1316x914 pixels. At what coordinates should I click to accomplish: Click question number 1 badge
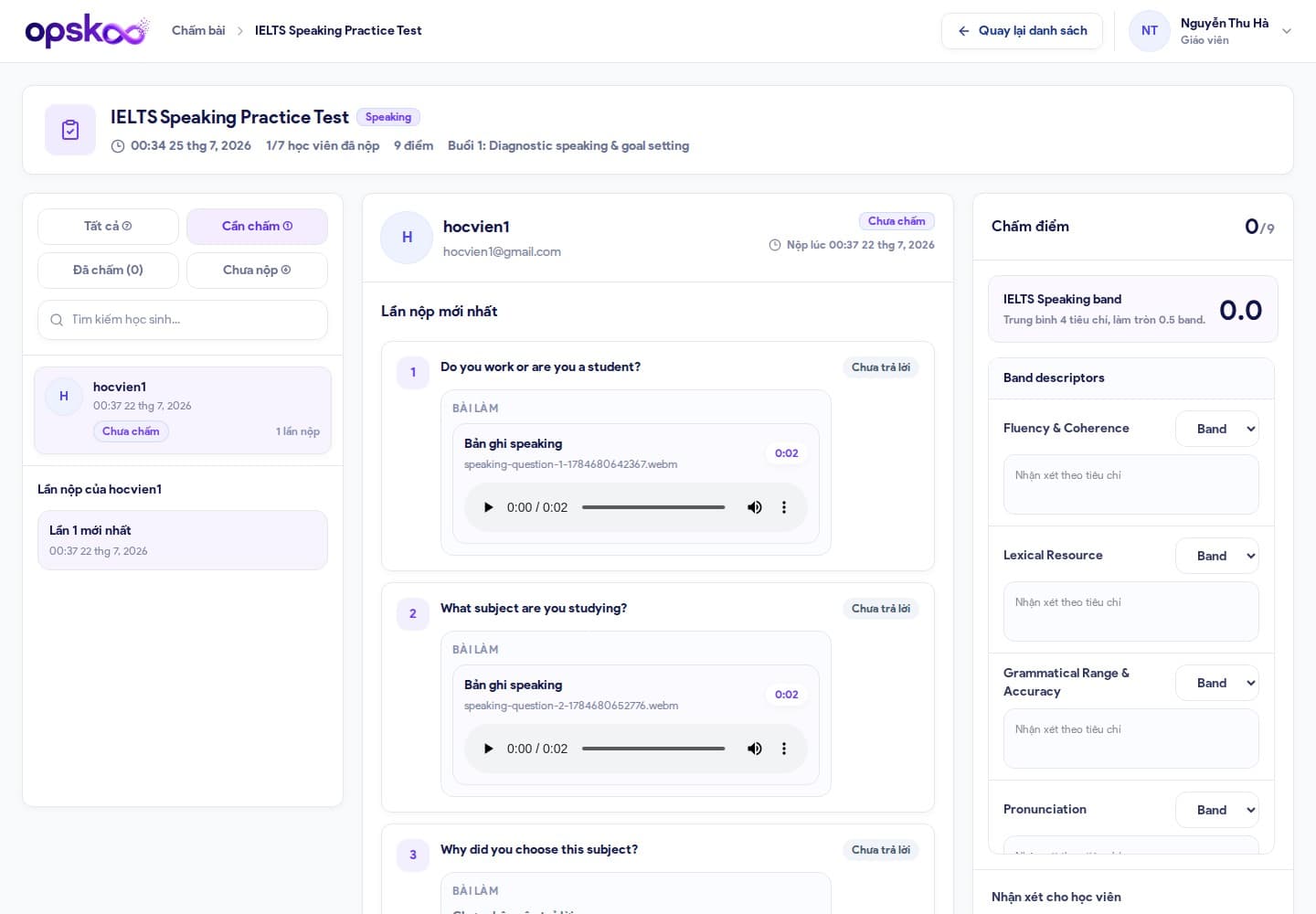tap(413, 373)
